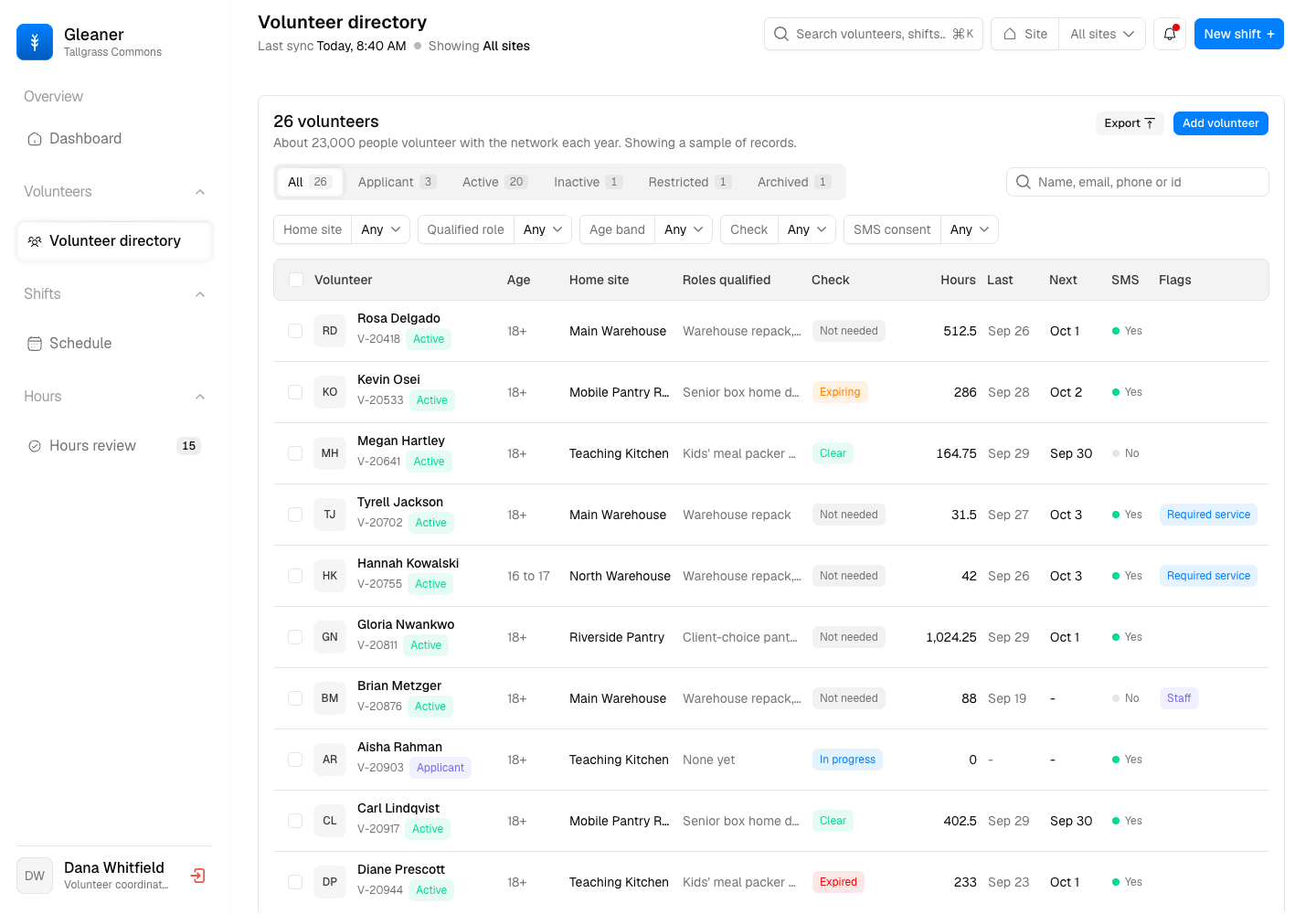The image size is (1316, 914).
Task: Click Add volunteer button
Action: coord(1221,123)
